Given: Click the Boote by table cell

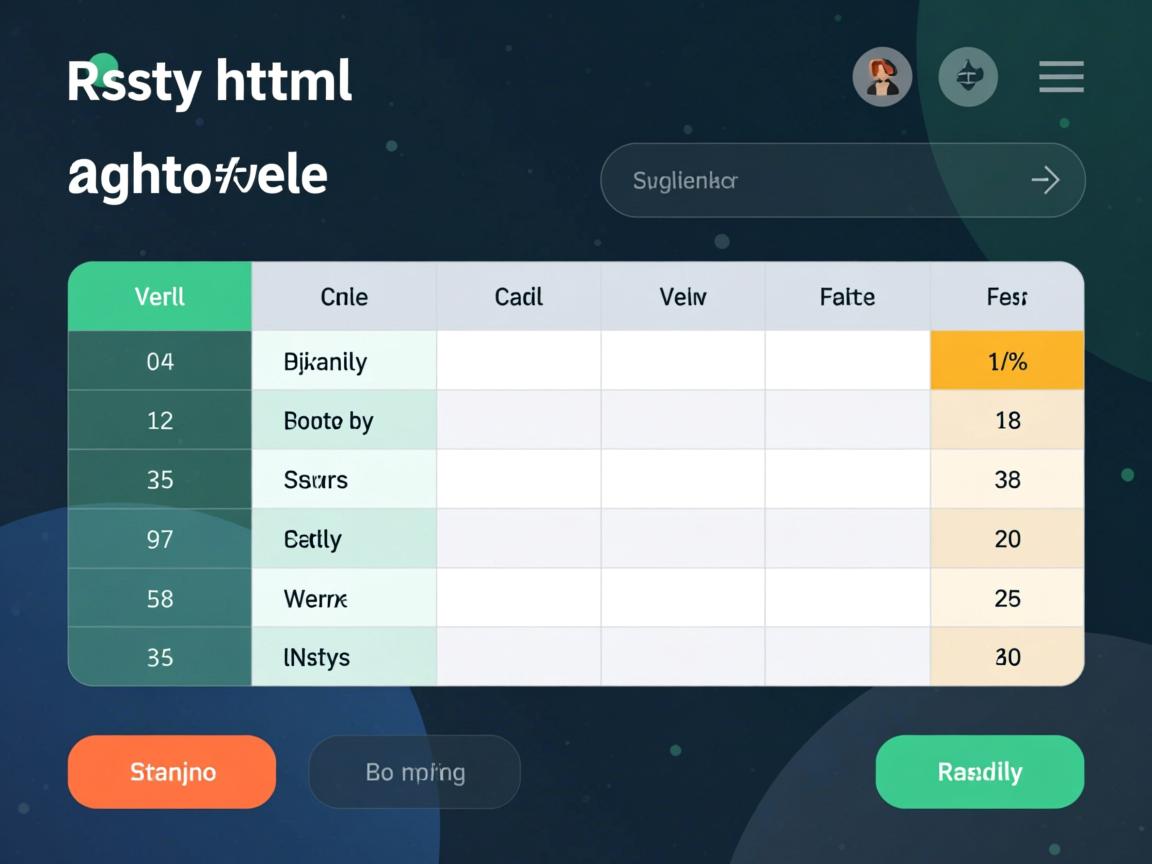Looking at the screenshot, I should click(344, 420).
